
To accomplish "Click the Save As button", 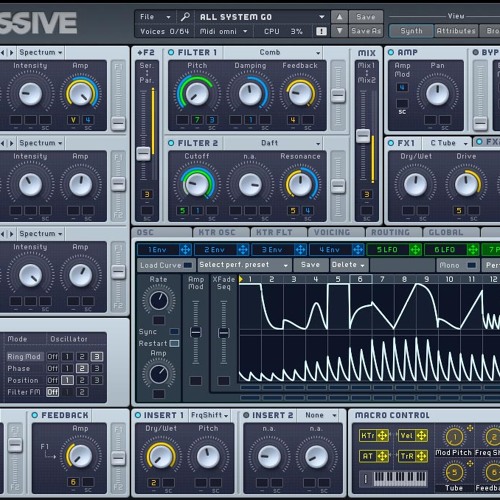I will pos(366,31).
